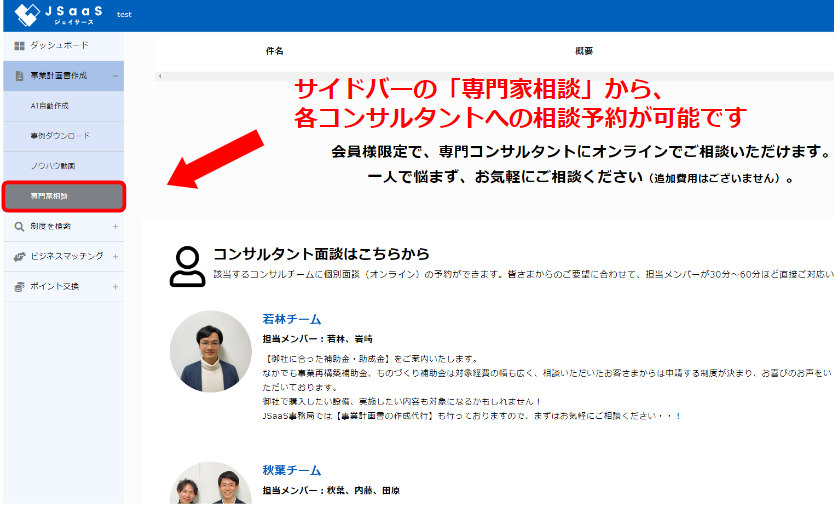Image resolution: width=834 pixels, height=506 pixels.
Task: Click the person silhouette icon beside コンサルタント面談
Action: click(x=187, y=267)
